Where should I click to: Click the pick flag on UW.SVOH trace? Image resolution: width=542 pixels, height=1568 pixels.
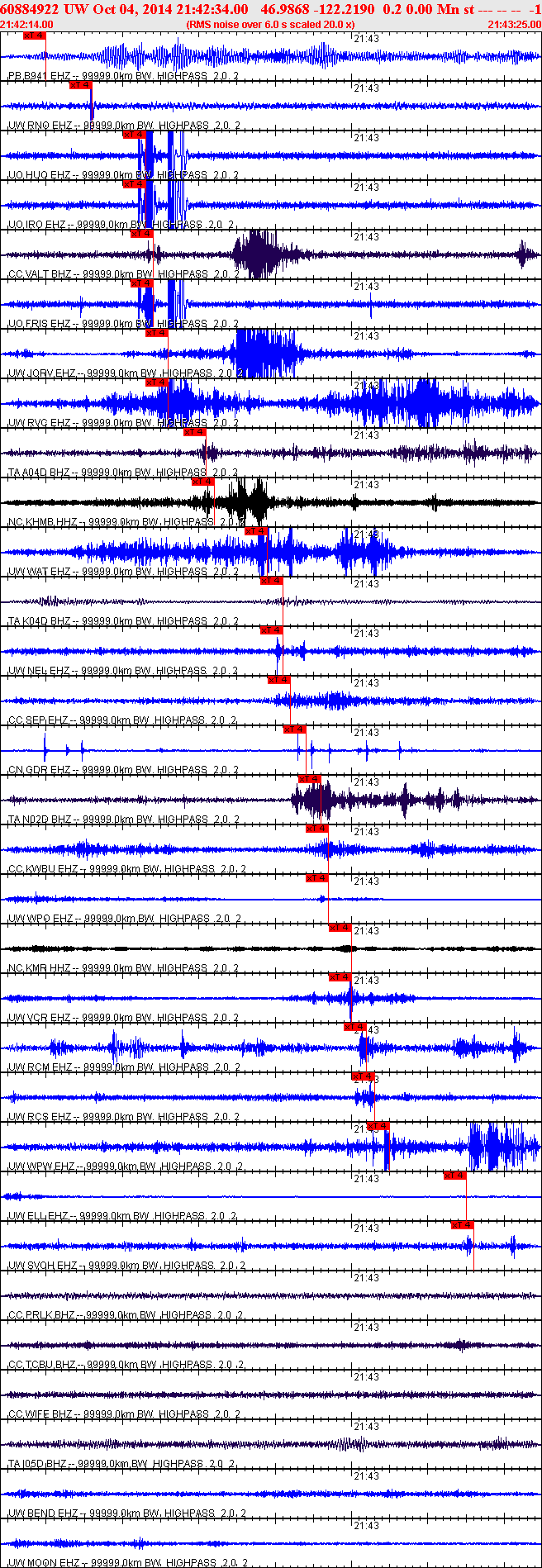(463, 1225)
